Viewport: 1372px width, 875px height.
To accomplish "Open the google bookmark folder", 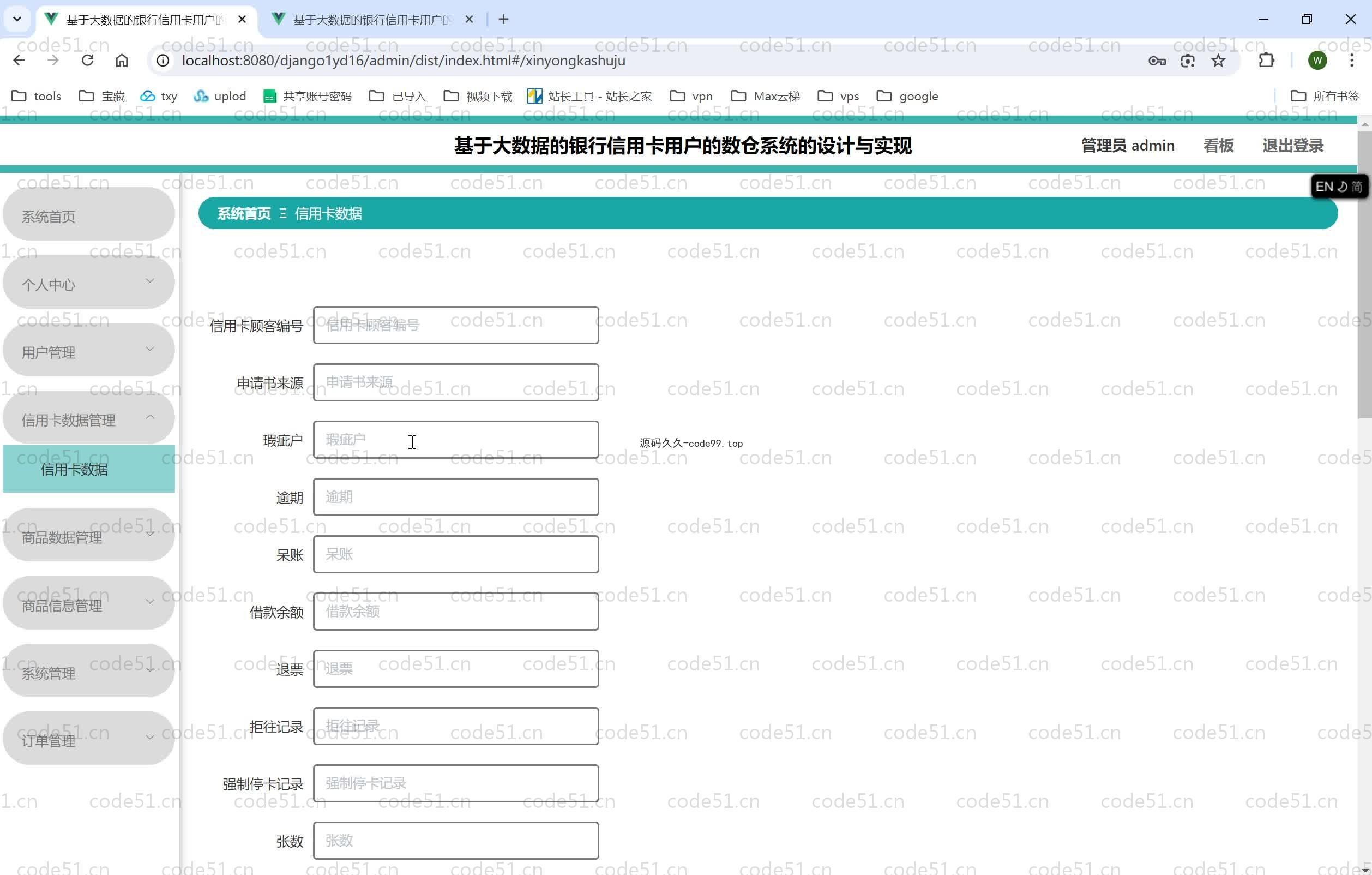I will click(907, 97).
